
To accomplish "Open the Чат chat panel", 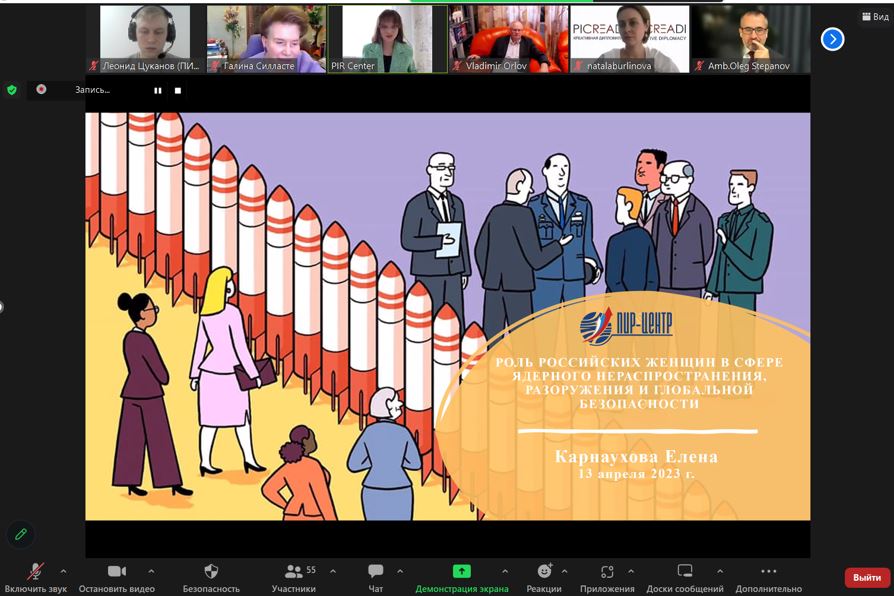I will pos(376,572).
